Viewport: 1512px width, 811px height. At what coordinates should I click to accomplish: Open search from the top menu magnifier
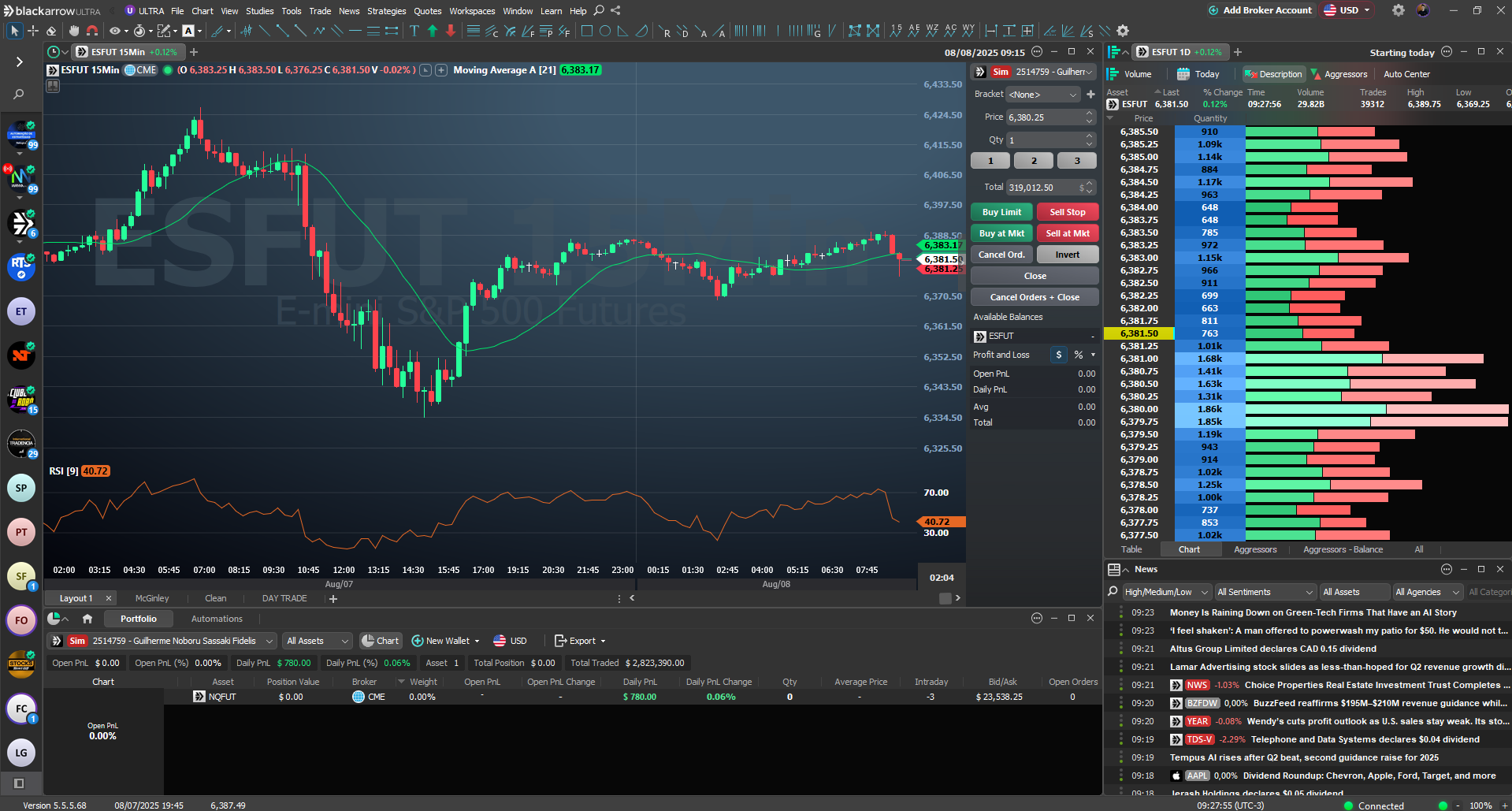tap(599, 10)
